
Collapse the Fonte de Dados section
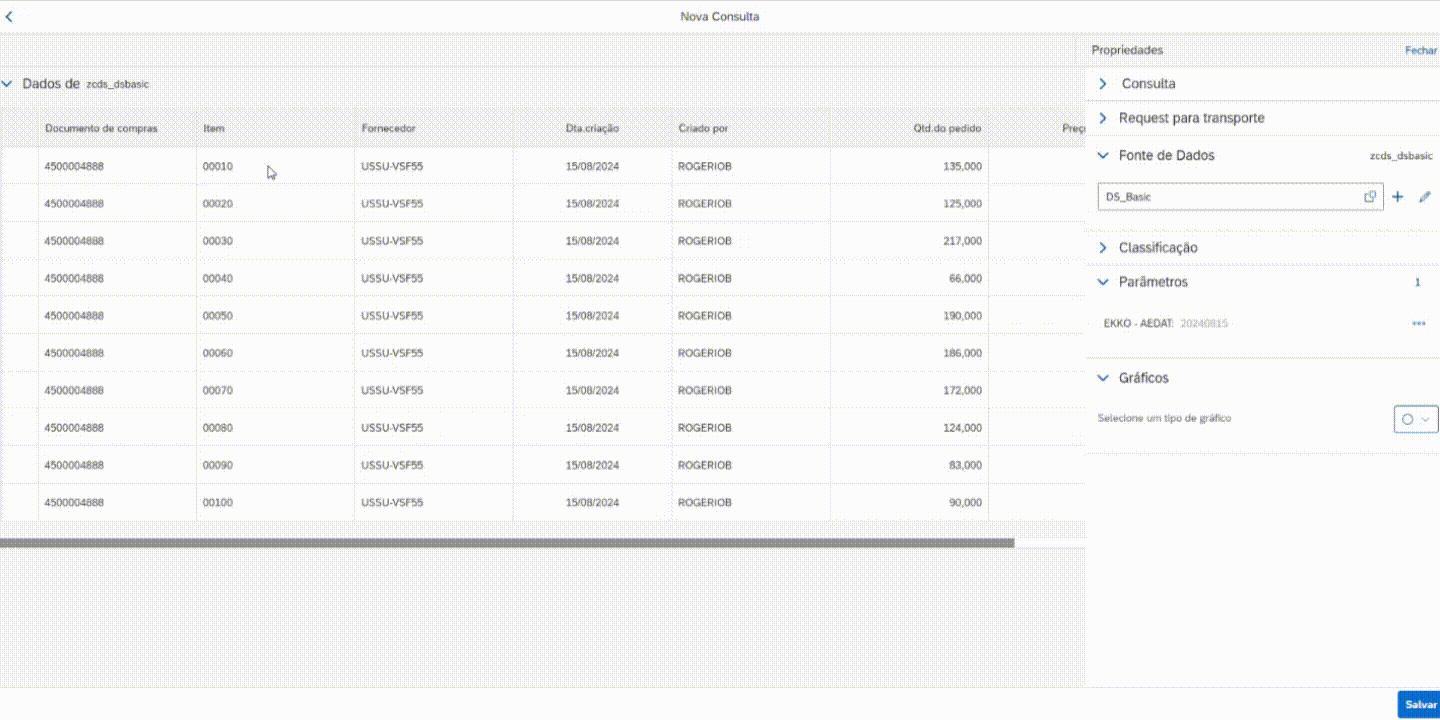tap(1103, 156)
